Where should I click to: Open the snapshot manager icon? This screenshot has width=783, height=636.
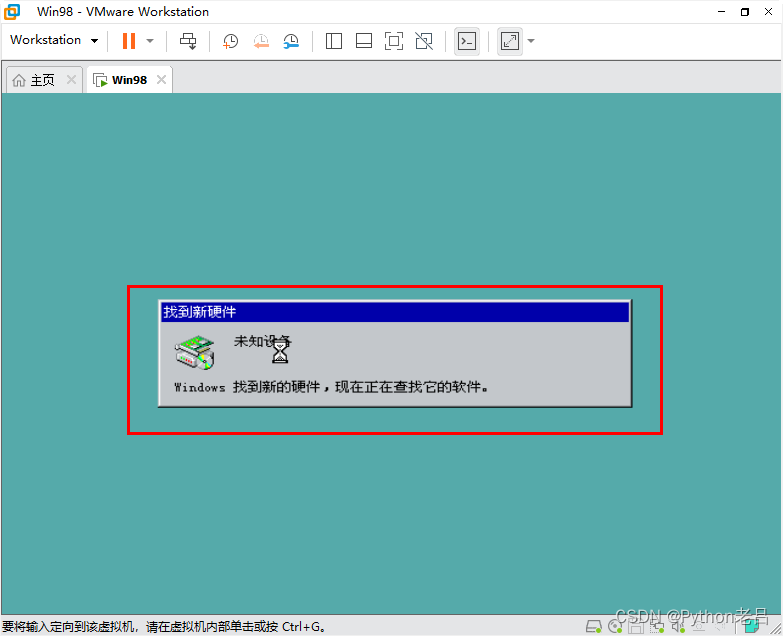(x=291, y=41)
